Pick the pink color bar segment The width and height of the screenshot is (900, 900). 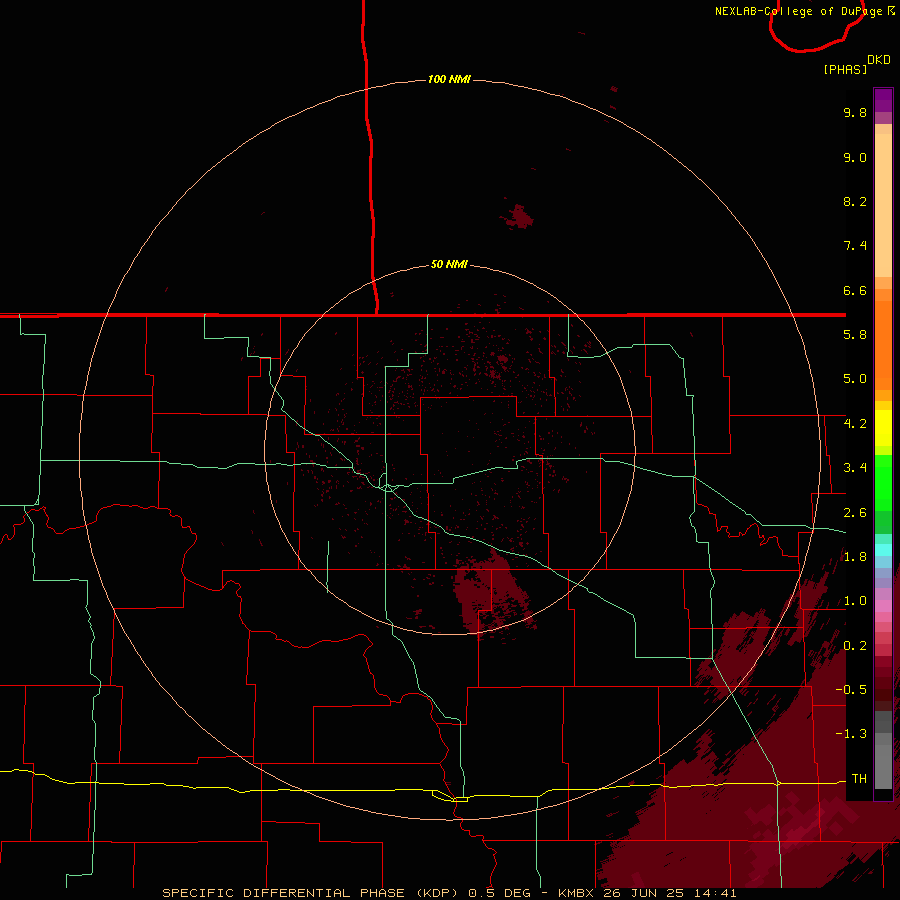[x=883, y=606]
